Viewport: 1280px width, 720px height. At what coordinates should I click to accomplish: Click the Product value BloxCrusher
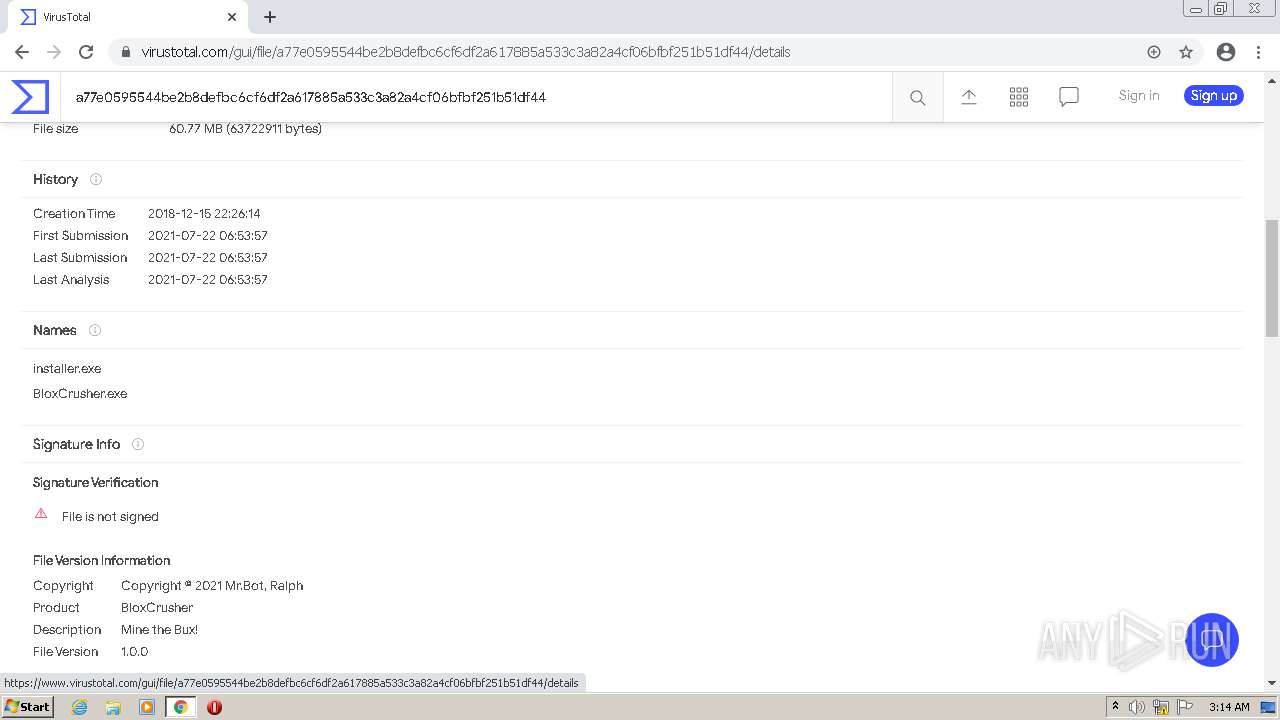(157, 608)
